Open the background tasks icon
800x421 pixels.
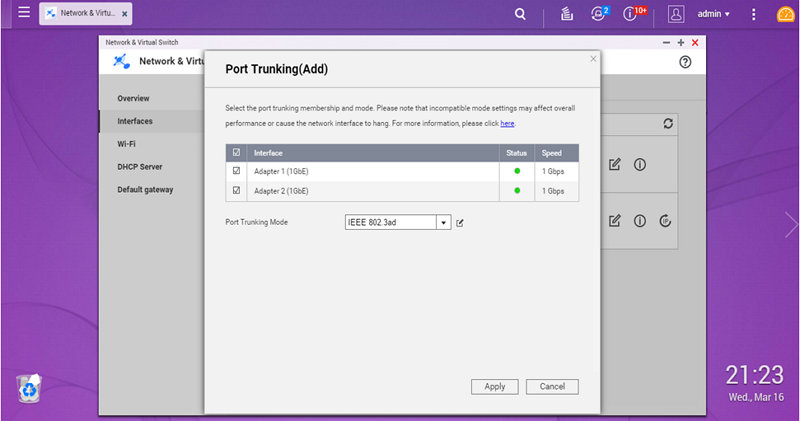pyautogui.click(x=566, y=14)
